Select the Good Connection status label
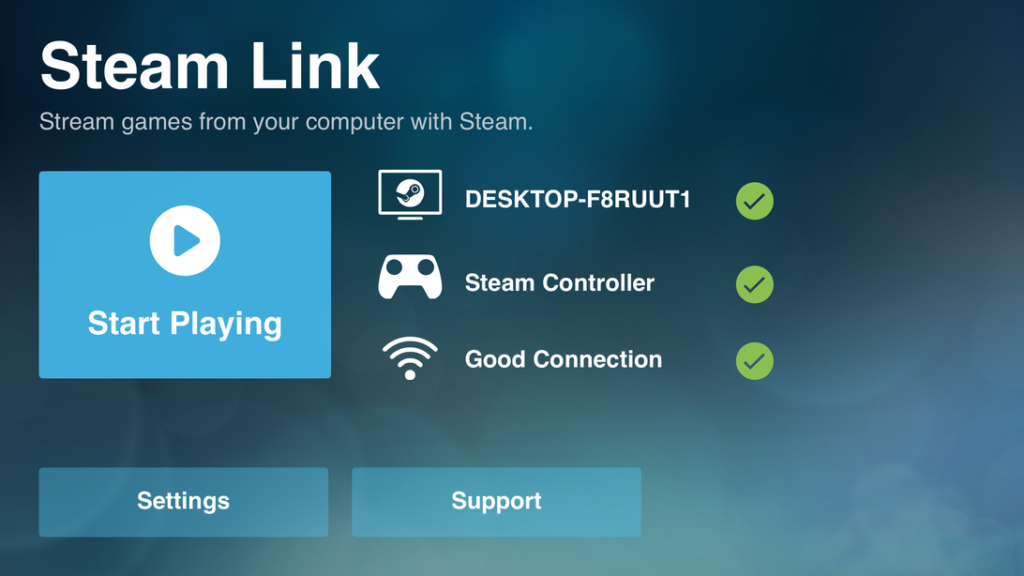1024x576 pixels. pyautogui.click(x=563, y=359)
